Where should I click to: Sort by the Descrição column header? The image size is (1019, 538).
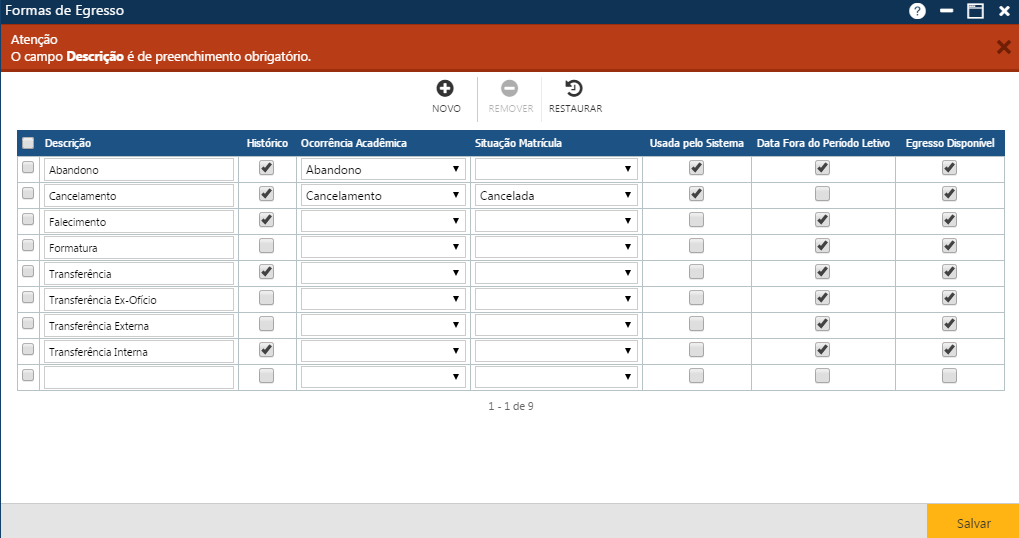coord(68,143)
